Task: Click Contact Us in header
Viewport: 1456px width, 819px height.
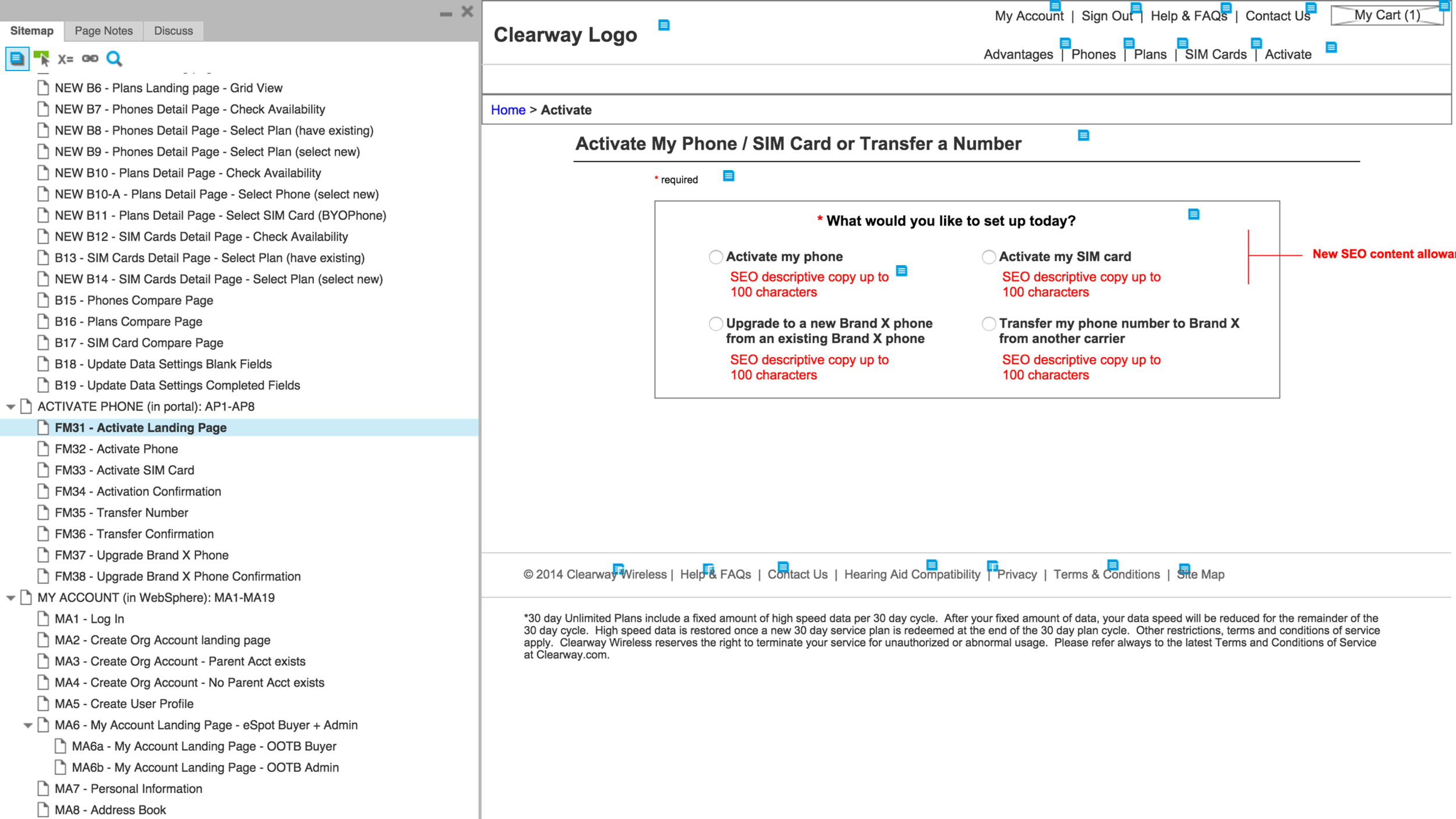Action: tap(1278, 16)
